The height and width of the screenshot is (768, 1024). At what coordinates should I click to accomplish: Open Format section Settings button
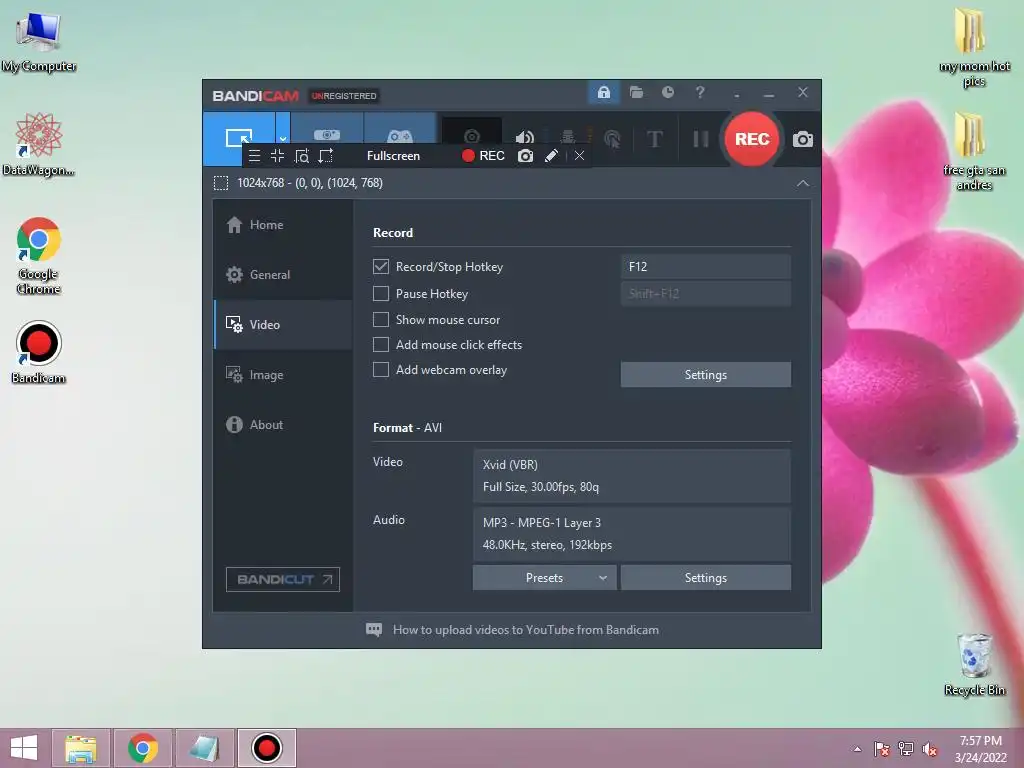coord(706,578)
